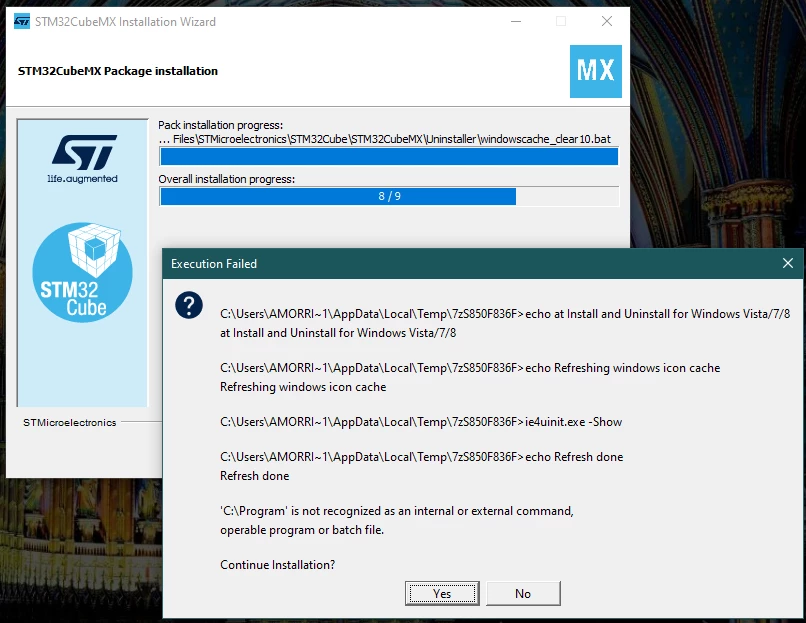Click the 'Continue Installation?' text
The width and height of the screenshot is (806, 623).
pyautogui.click(x=278, y=565)
